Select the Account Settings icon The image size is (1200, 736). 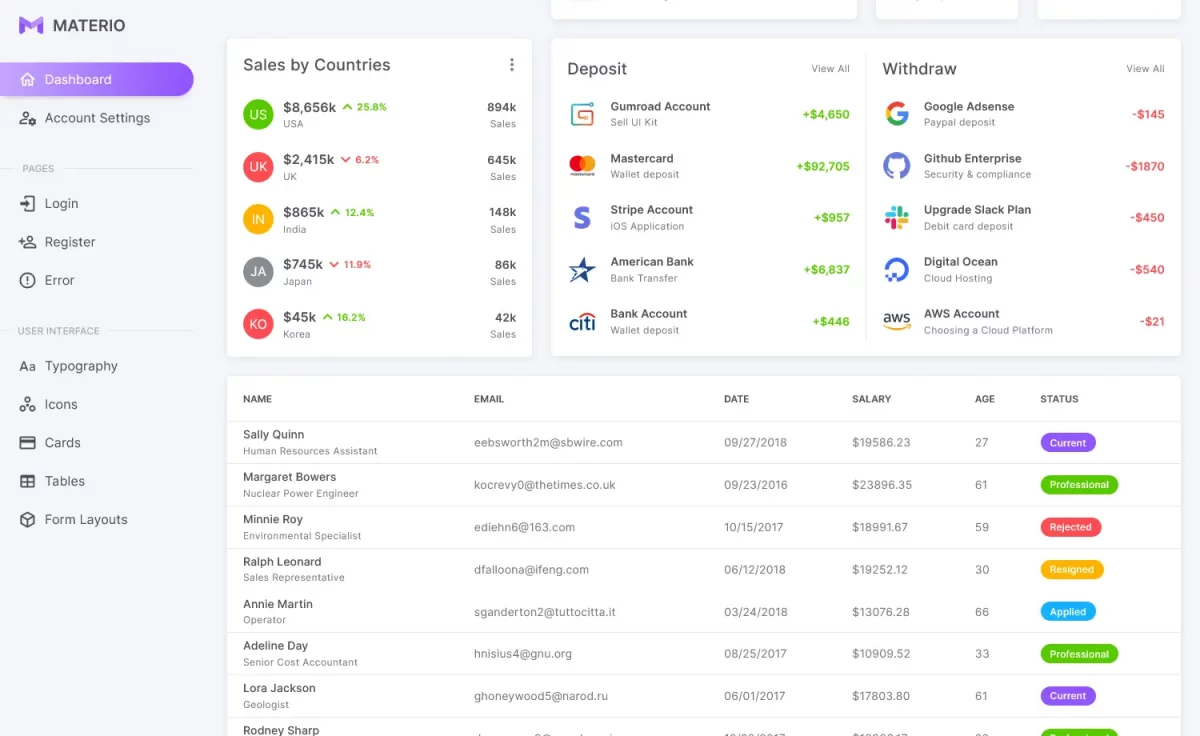pos(27,118)
